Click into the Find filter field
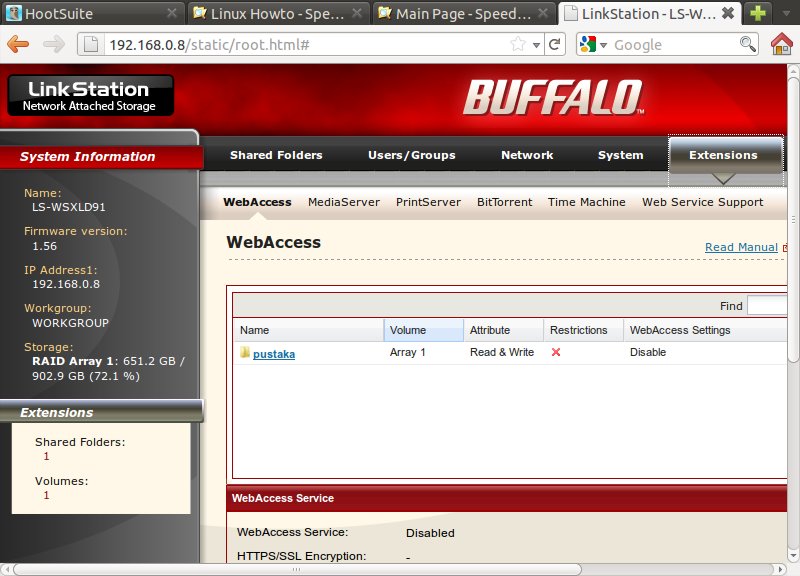Viewport: 800px width, 576px height. point(767,306)
